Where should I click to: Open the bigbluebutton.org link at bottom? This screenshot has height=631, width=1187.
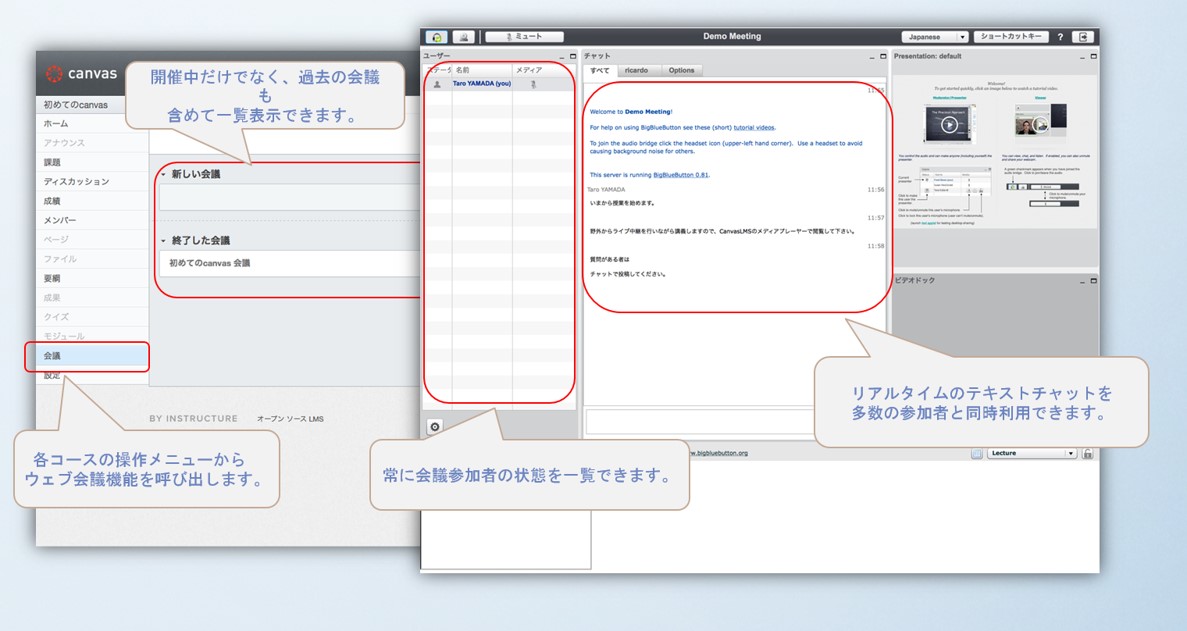[719, 453]
